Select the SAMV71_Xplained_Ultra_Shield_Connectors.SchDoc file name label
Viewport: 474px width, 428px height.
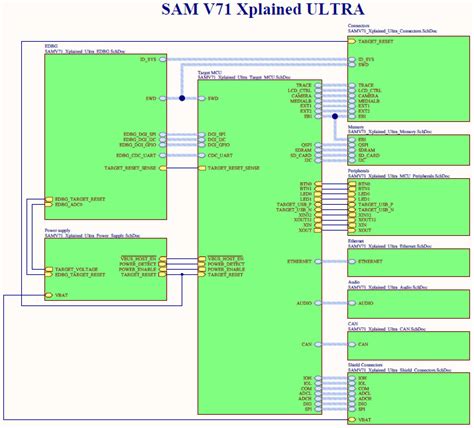(x=399, y=370)
